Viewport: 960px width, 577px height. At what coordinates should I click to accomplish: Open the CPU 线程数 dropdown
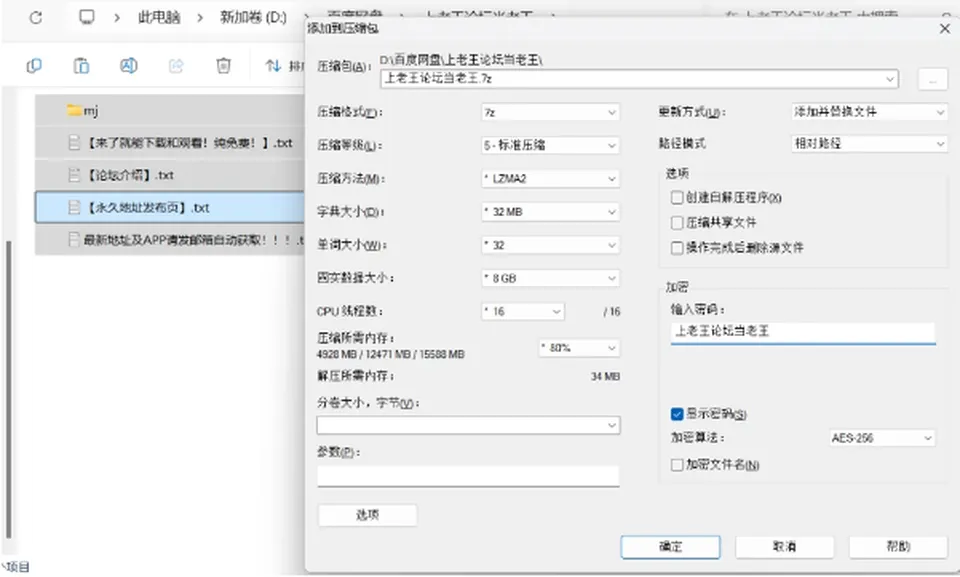523,311
